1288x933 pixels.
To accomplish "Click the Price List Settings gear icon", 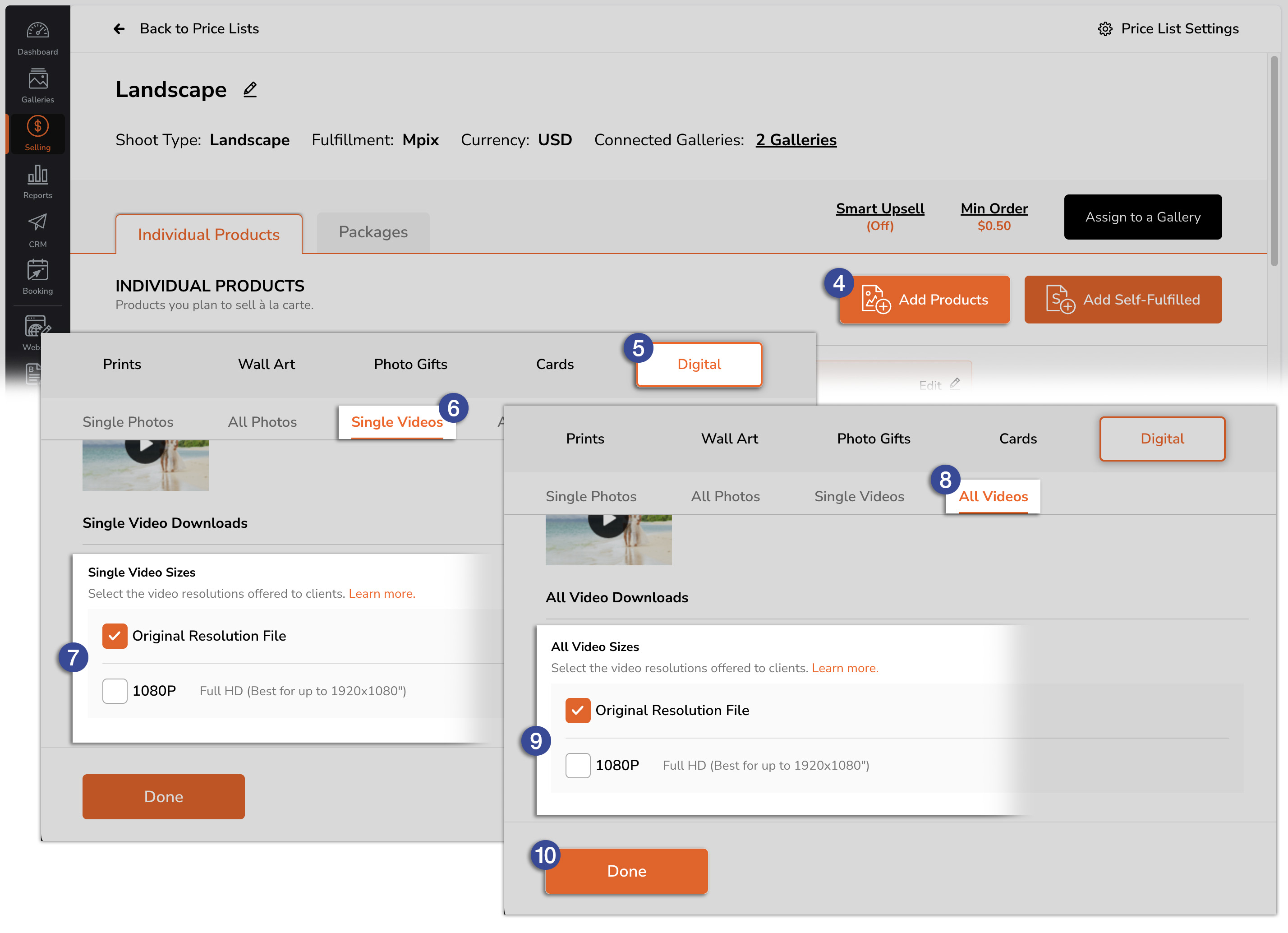I will tap(1104, 29).
